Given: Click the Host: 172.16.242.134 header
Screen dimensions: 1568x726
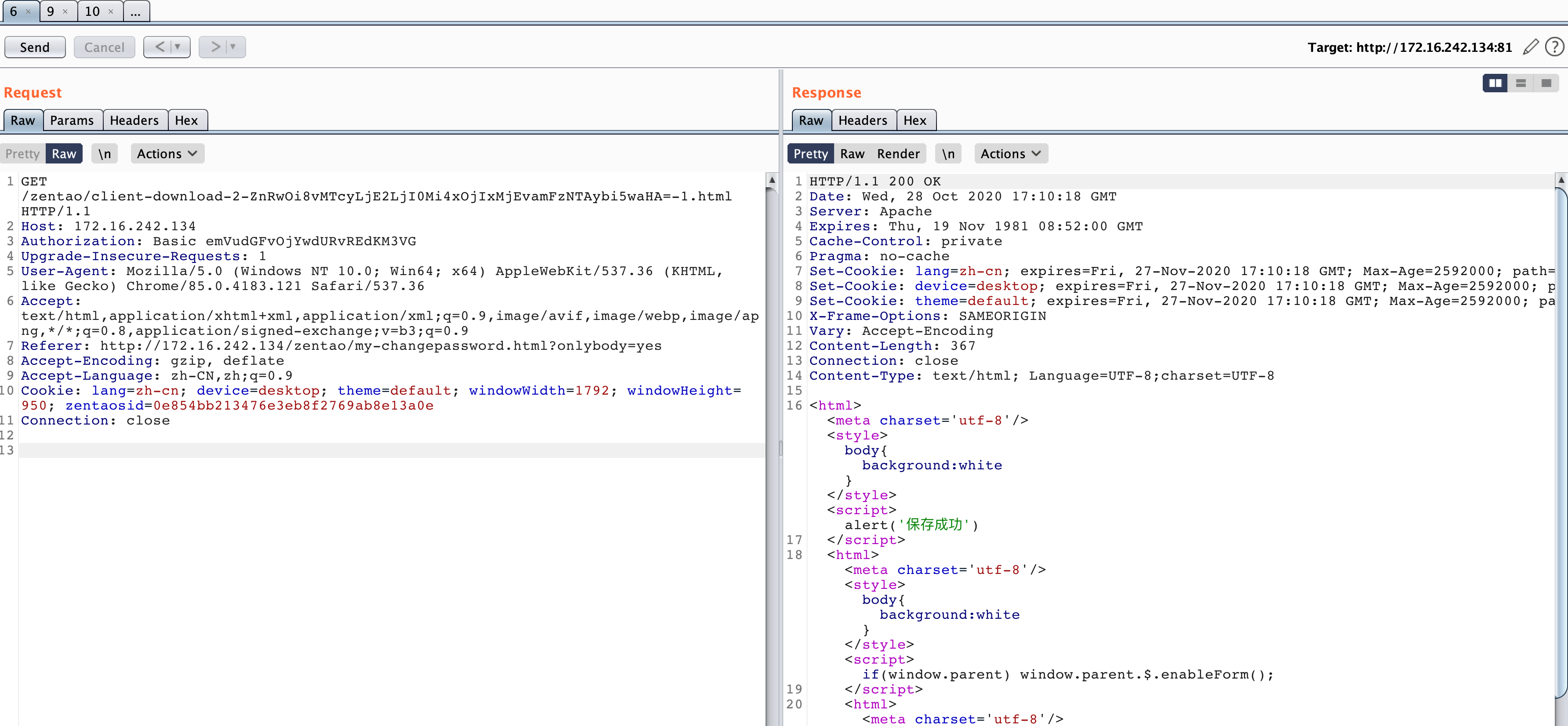Looking at the screenshot, I should point(109,226).
